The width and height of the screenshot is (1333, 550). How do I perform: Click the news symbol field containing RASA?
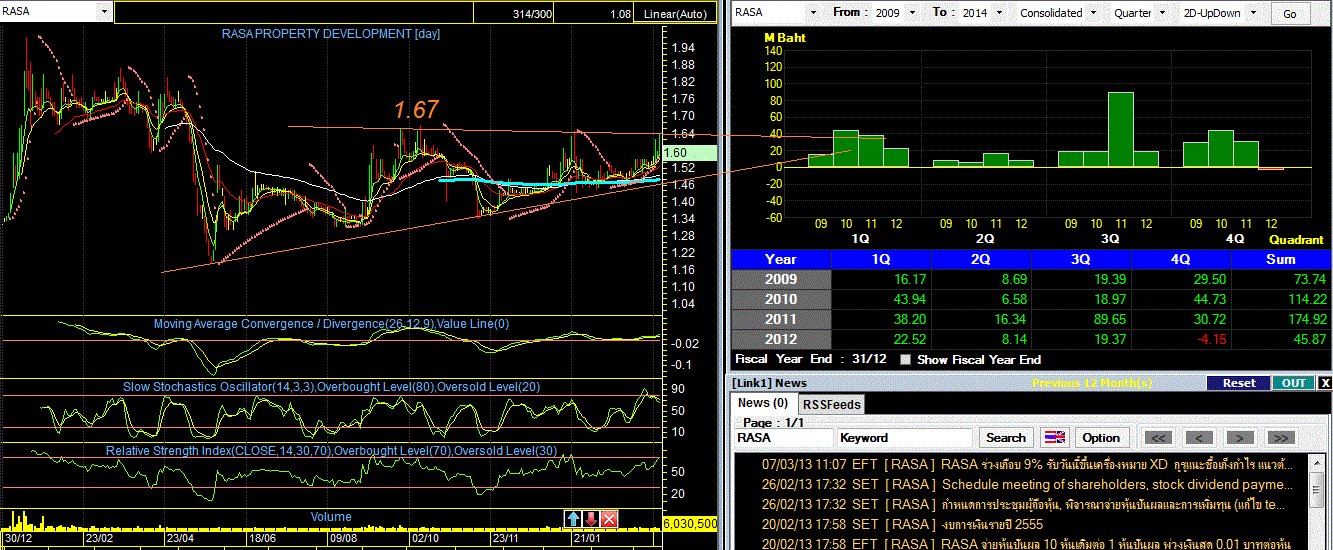[783, 437]
